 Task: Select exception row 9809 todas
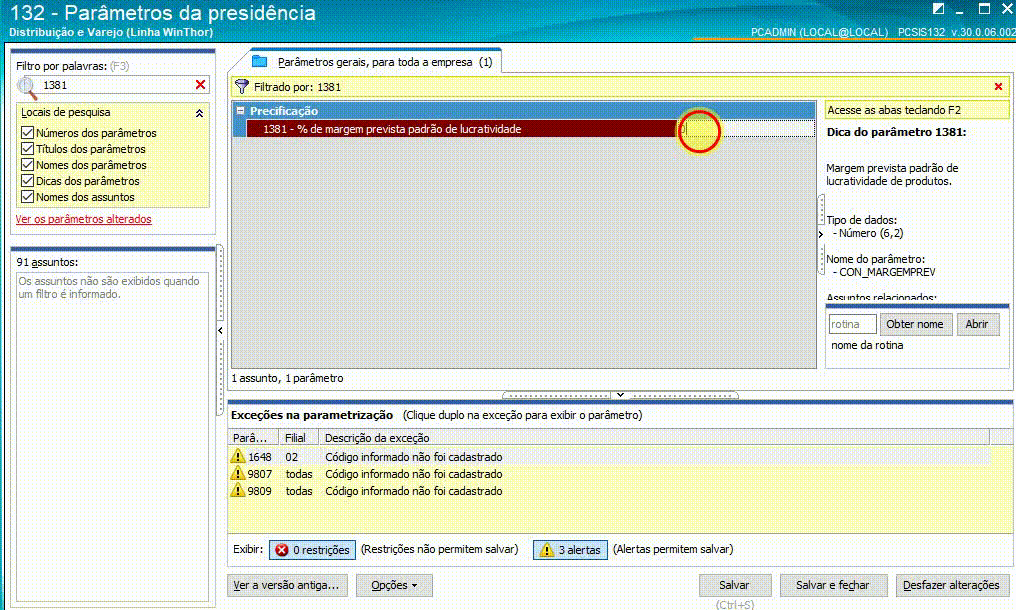point(609,491)
